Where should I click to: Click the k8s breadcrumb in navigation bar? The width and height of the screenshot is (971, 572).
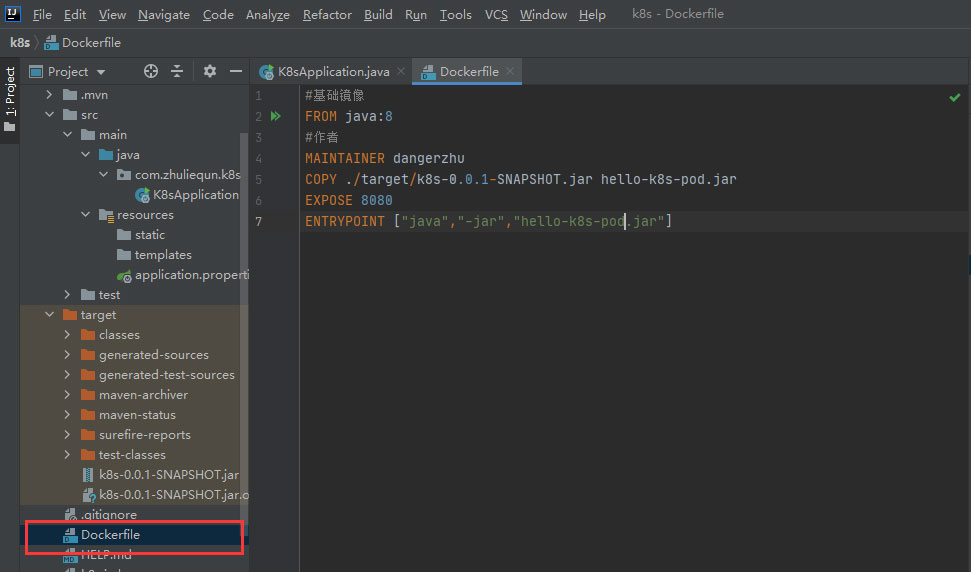pos(19,42)
